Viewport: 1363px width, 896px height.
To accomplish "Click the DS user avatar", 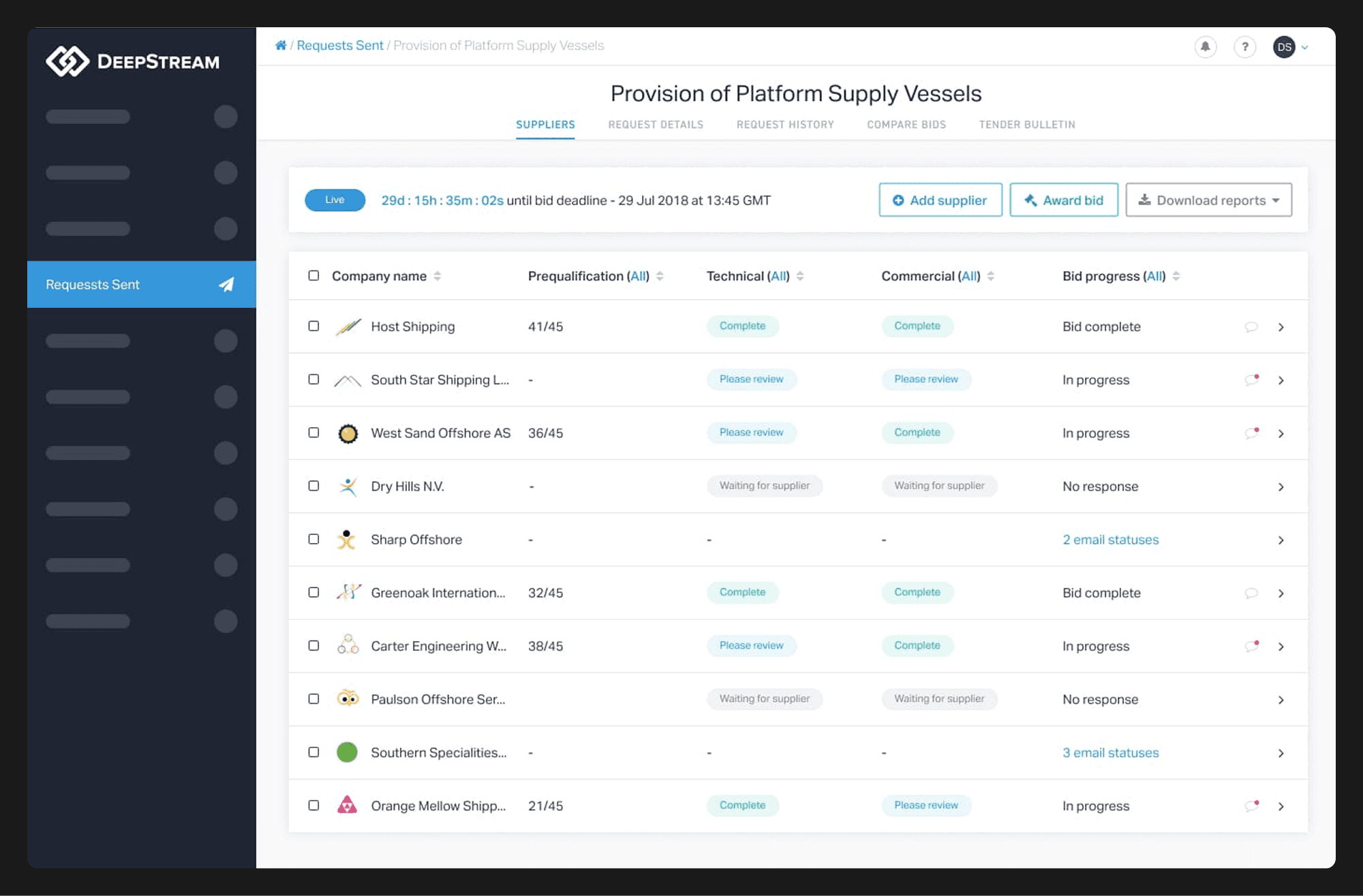I will coord(1285,47).
